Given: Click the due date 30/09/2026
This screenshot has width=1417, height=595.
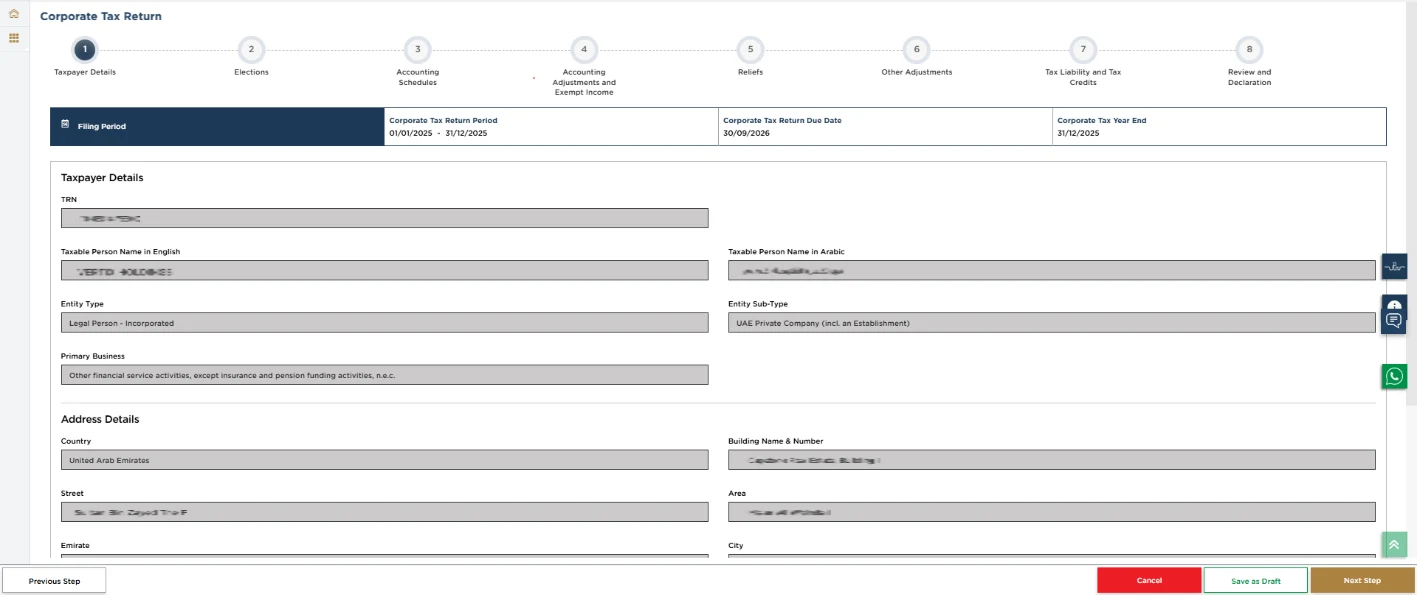Looking at the screenshot, I should [x=744, y=133].
